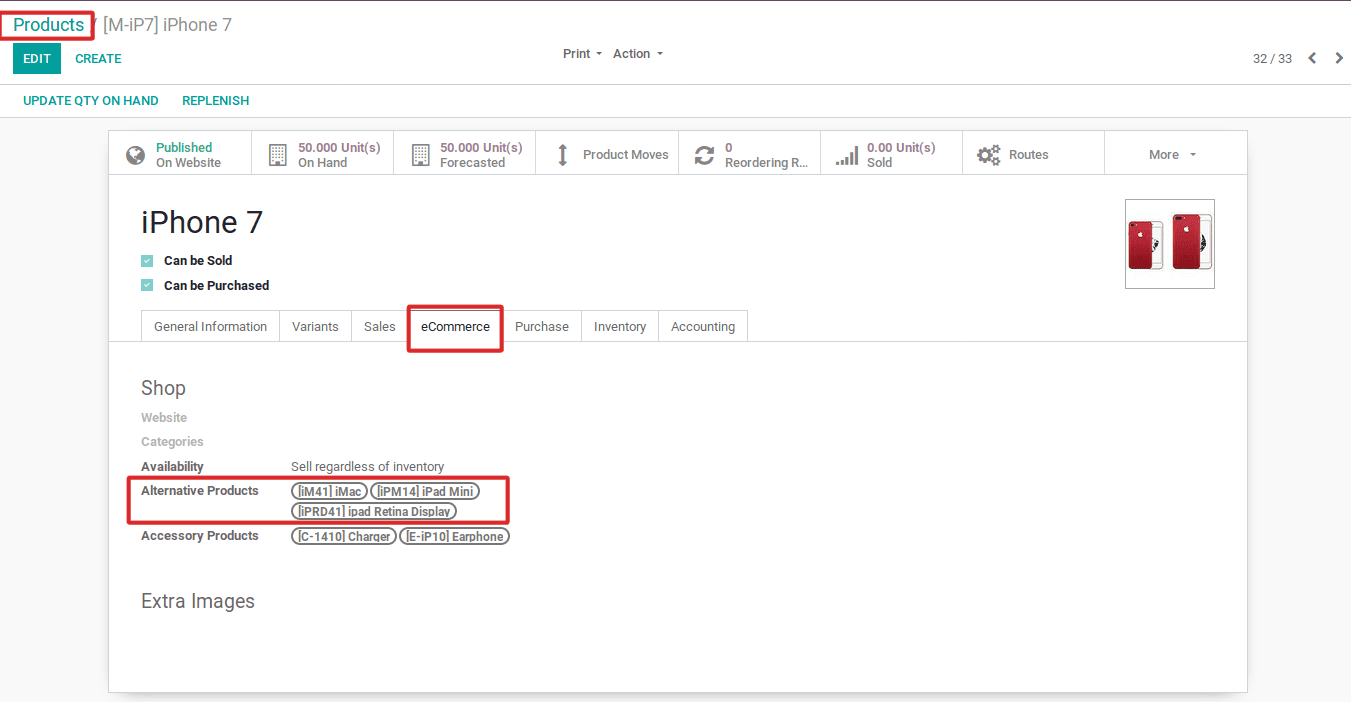Click the iPhone 7 product title
The height and width of the screenshot is (702, 1351).
(202, 222)
